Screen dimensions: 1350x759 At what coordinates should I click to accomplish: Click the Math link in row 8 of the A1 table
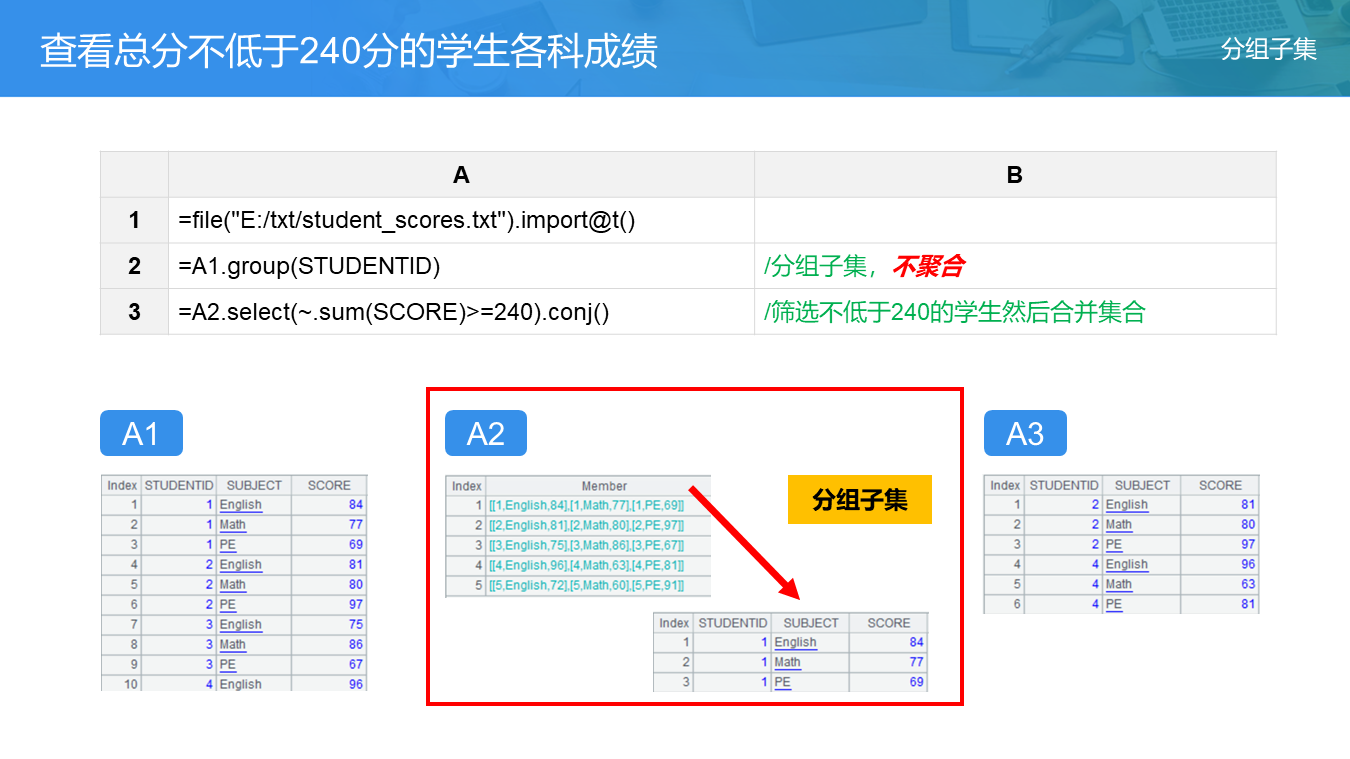click(233, 645)
